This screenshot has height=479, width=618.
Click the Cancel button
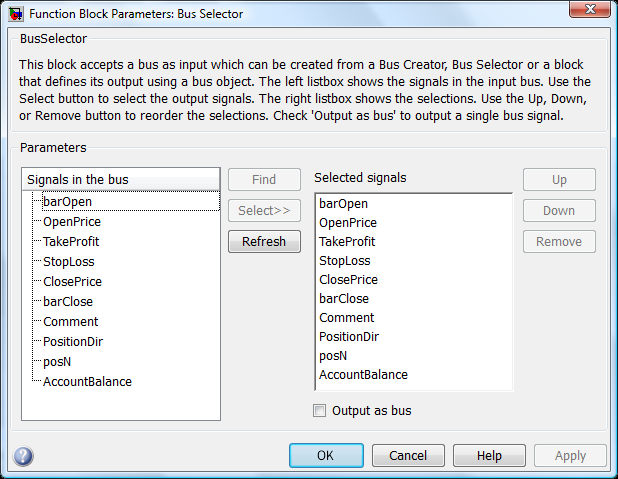(x=408, y=455)
